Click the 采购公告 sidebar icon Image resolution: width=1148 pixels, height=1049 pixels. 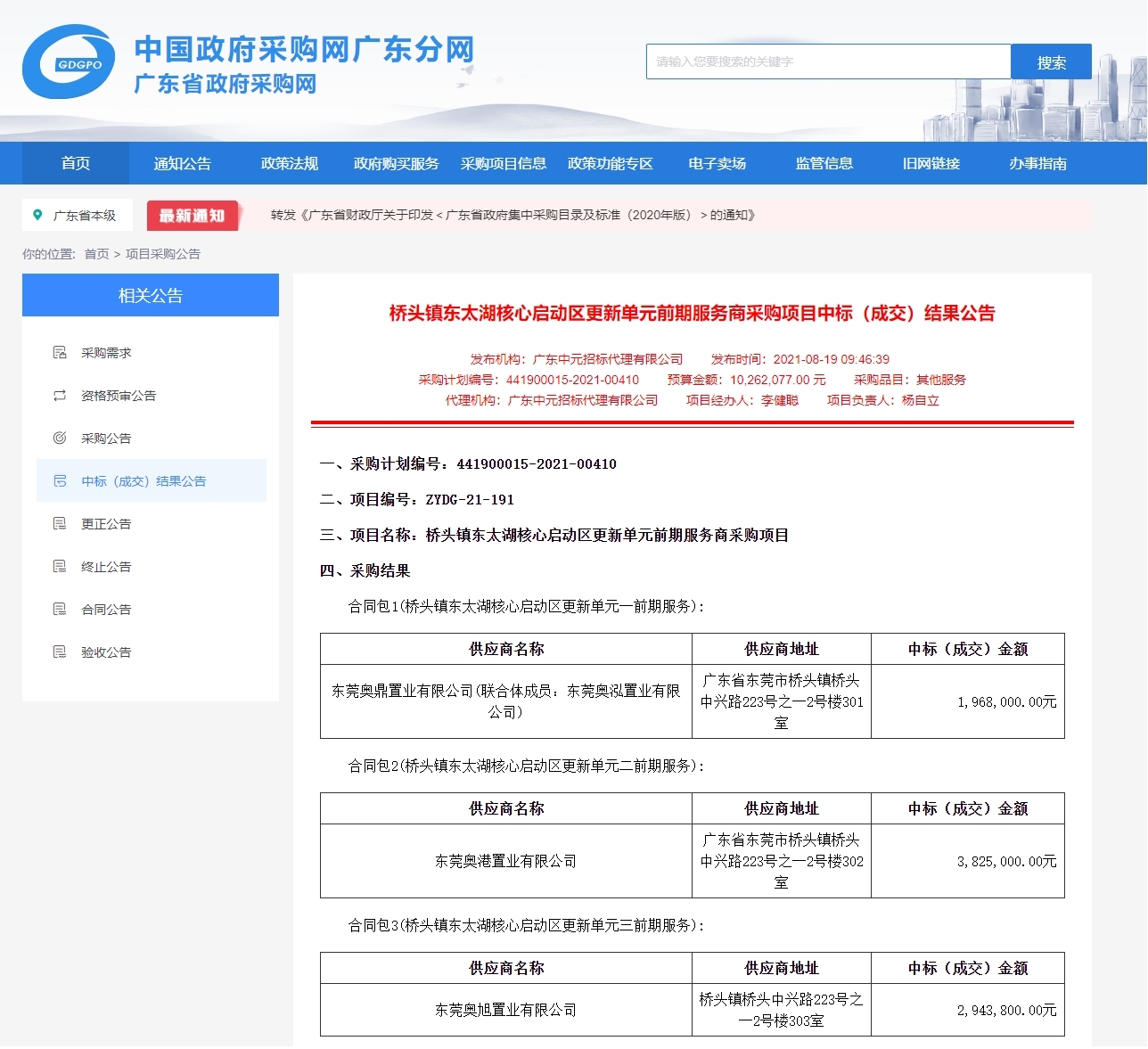[60, 438]
